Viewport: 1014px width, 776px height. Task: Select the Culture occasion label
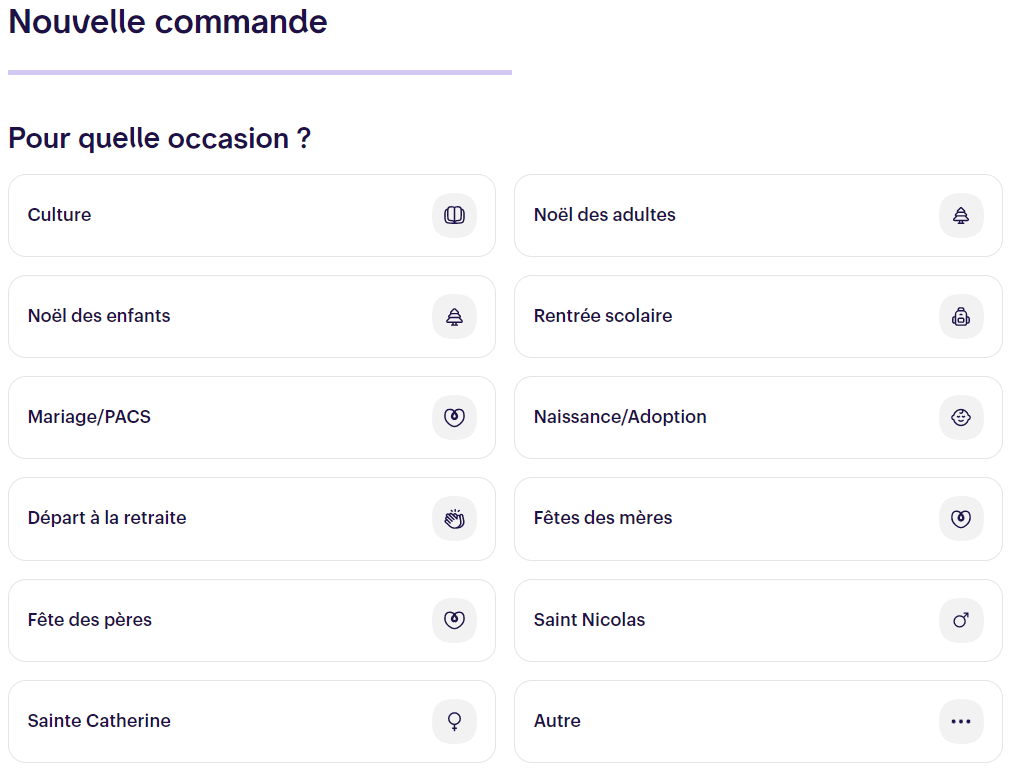59,215
